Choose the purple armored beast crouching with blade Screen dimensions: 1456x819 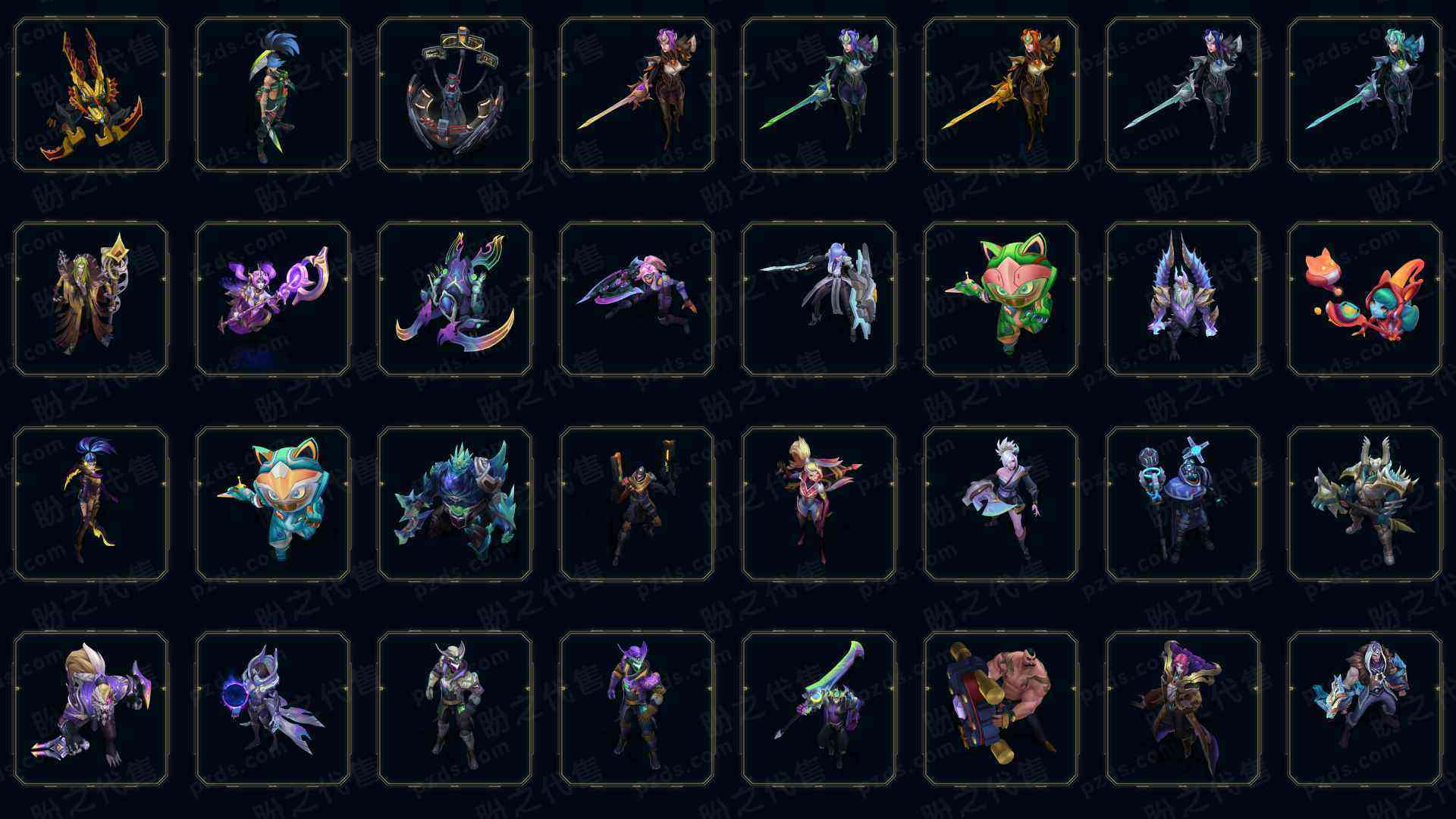pyautogui.click(x=91, y=708)
